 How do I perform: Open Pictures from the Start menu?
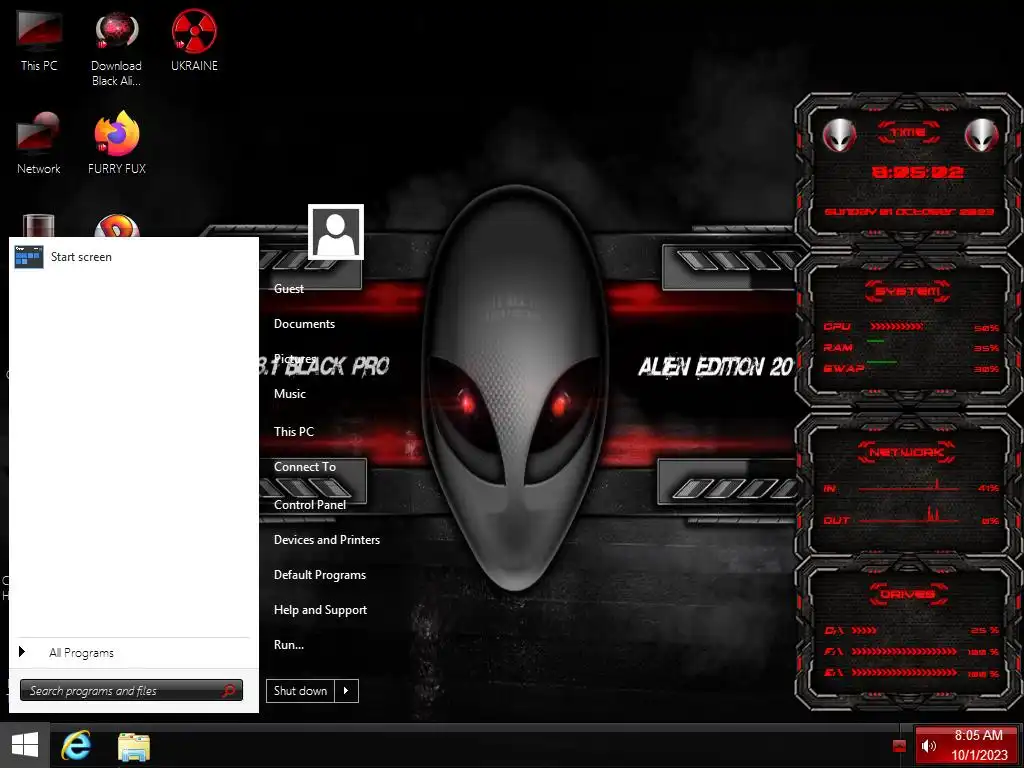(295, 359)
